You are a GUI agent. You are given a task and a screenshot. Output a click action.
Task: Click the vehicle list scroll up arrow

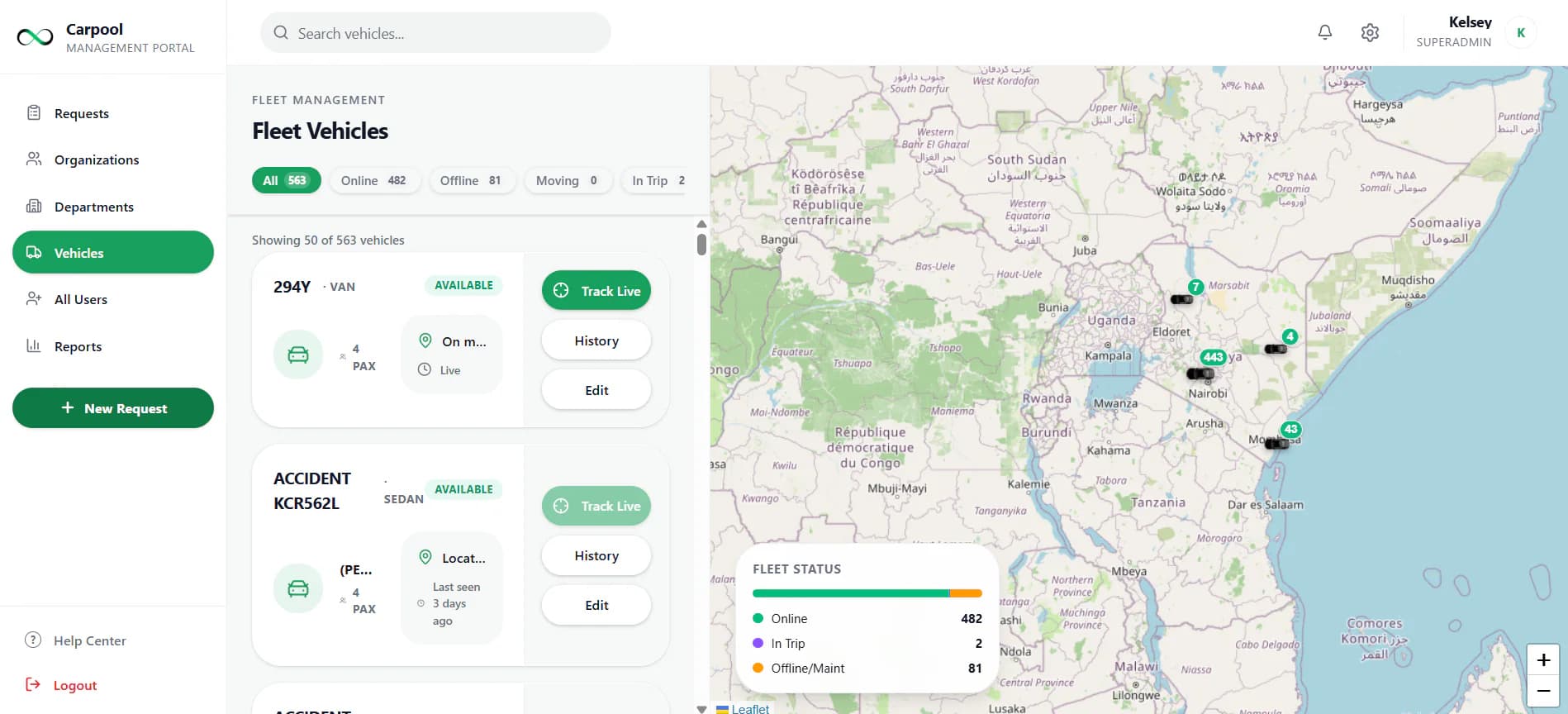701,224
